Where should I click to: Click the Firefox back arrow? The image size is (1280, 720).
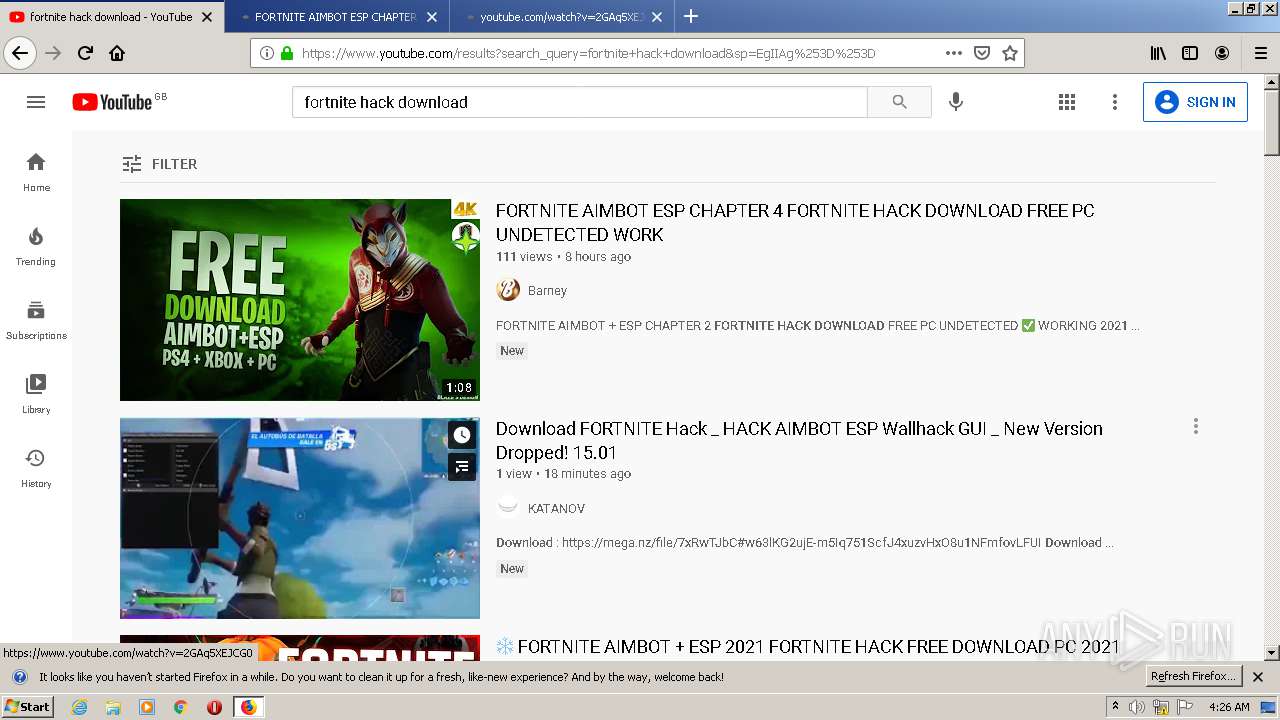tap(20, 53)
